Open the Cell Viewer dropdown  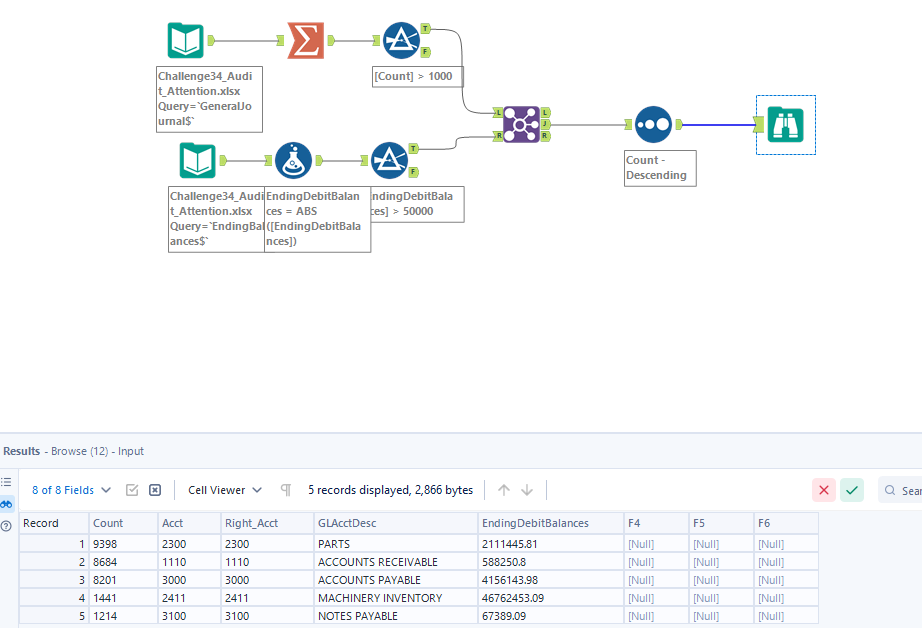click(225, 490)
